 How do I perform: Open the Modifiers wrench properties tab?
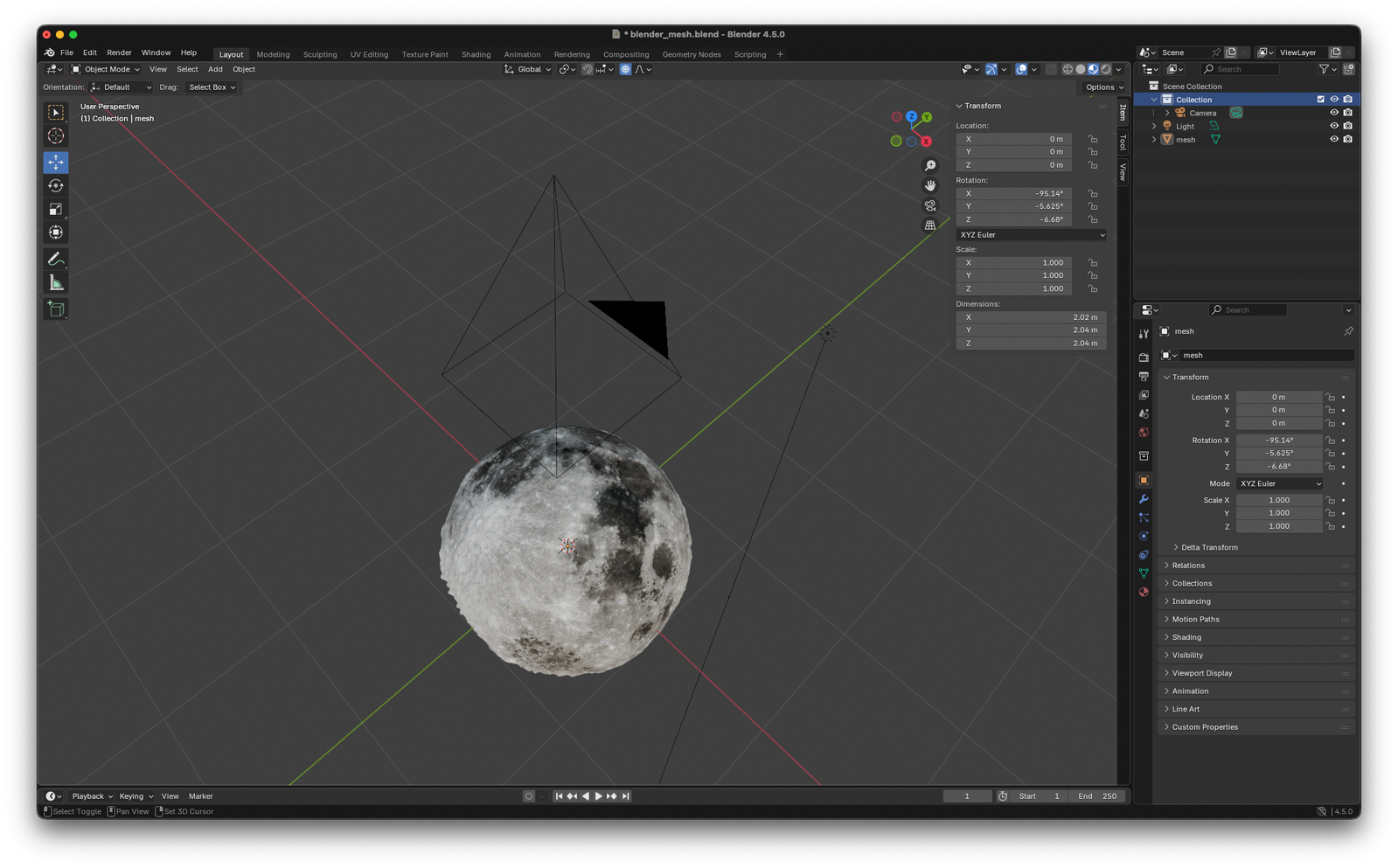click(x=1144, y=499)
